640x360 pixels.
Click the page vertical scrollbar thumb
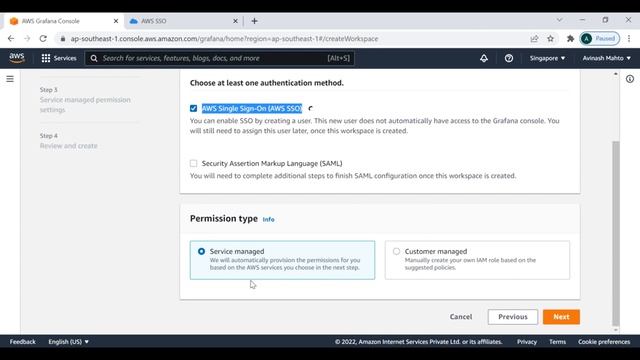[x=616, y=233]
